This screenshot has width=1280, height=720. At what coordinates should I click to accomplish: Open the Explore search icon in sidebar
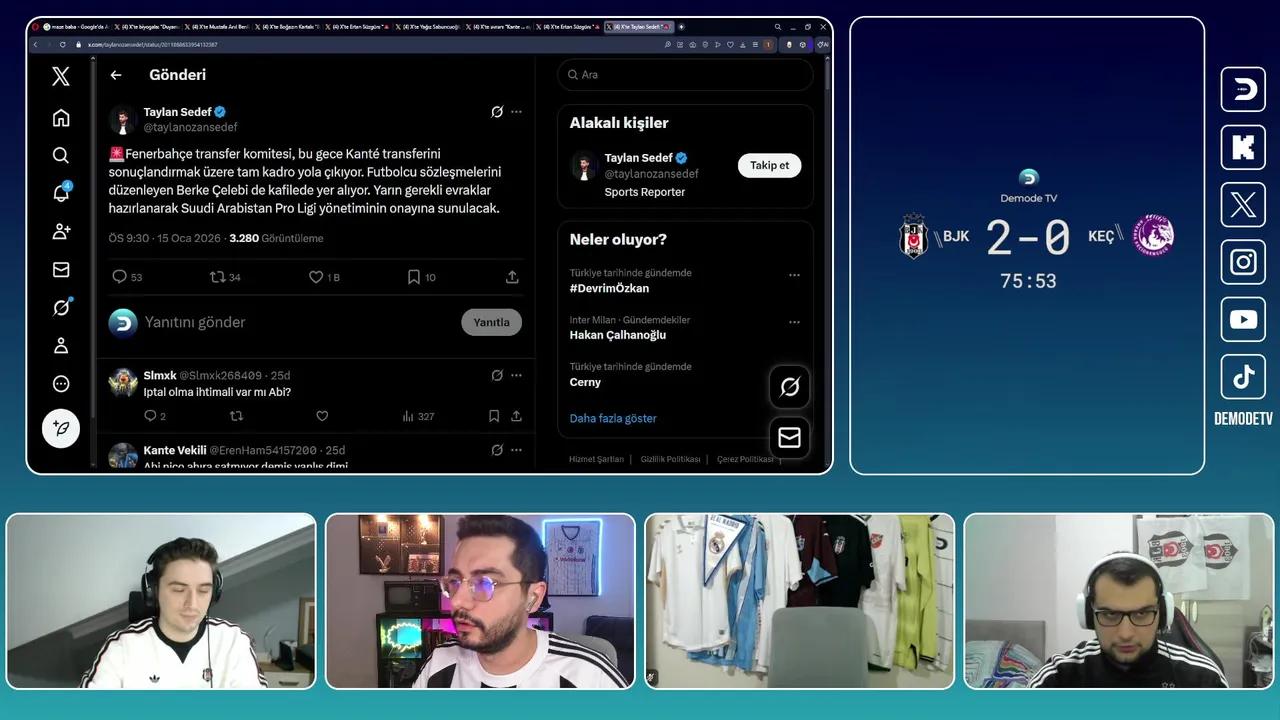tap(61, 155)
